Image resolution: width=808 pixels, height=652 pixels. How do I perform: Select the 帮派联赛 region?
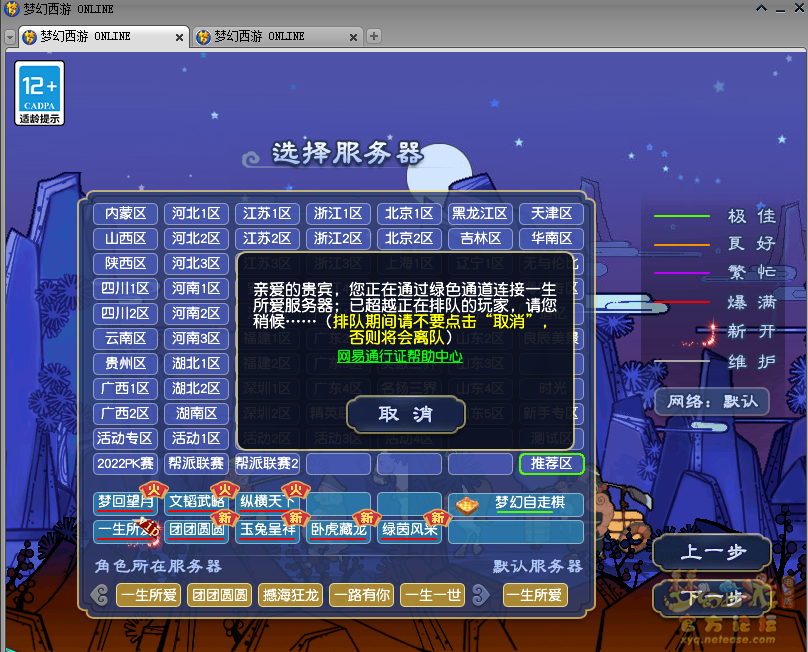pos(196,463)
